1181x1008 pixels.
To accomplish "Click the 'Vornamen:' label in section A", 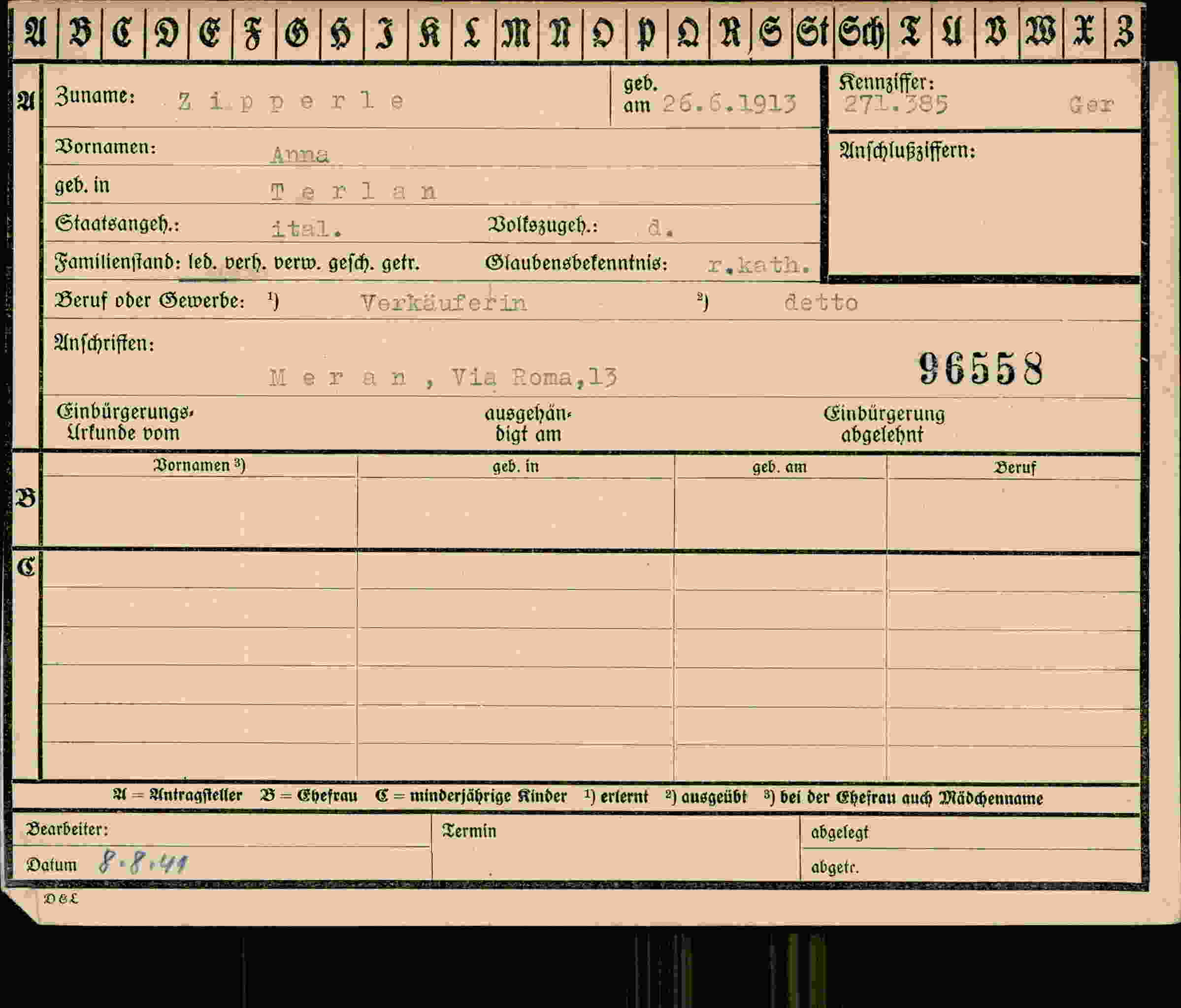I will pos(105,147).
